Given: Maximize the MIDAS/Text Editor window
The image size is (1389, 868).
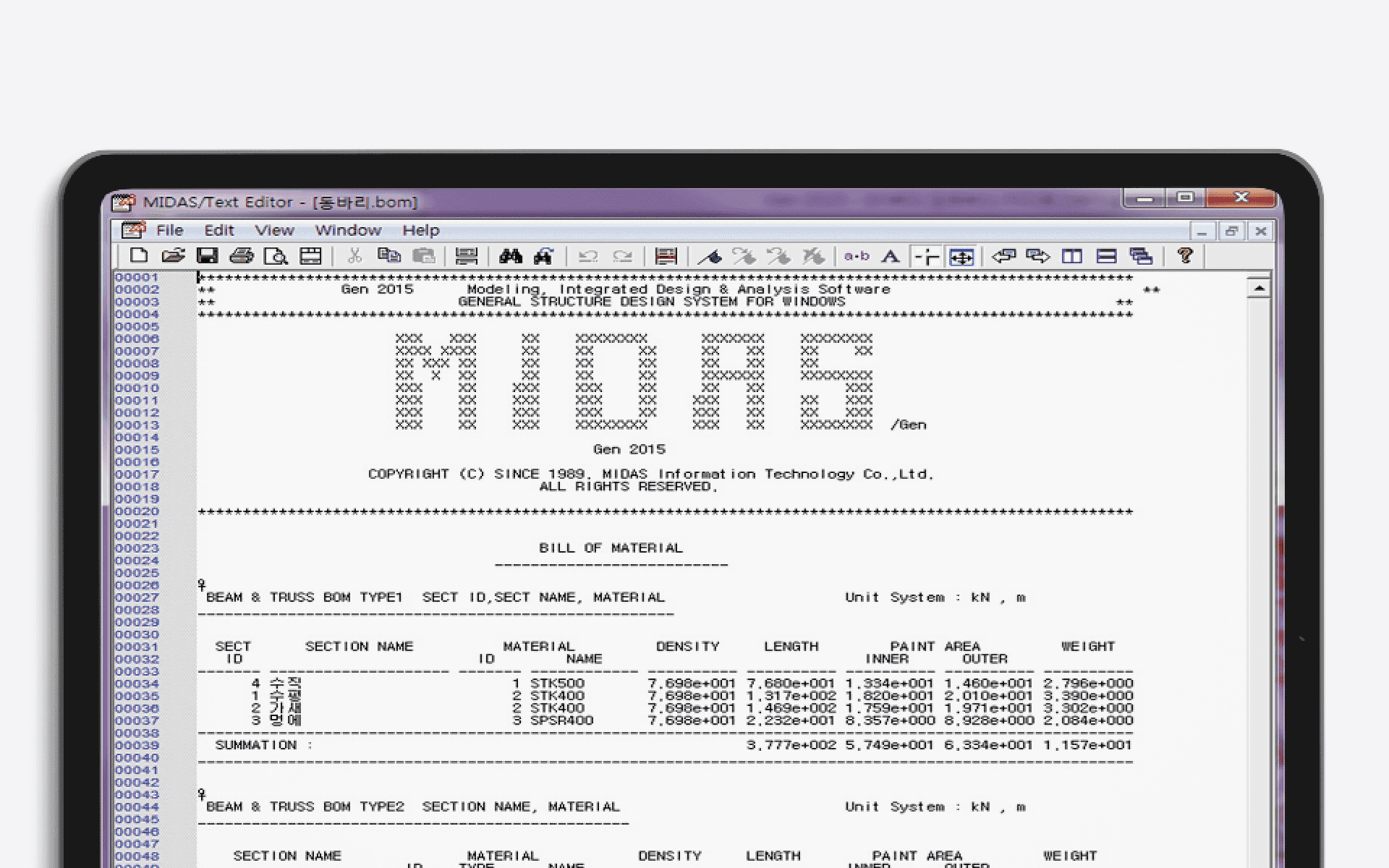Looking at the screenshot, I should pyautogui.click(x=1185, y=197).
